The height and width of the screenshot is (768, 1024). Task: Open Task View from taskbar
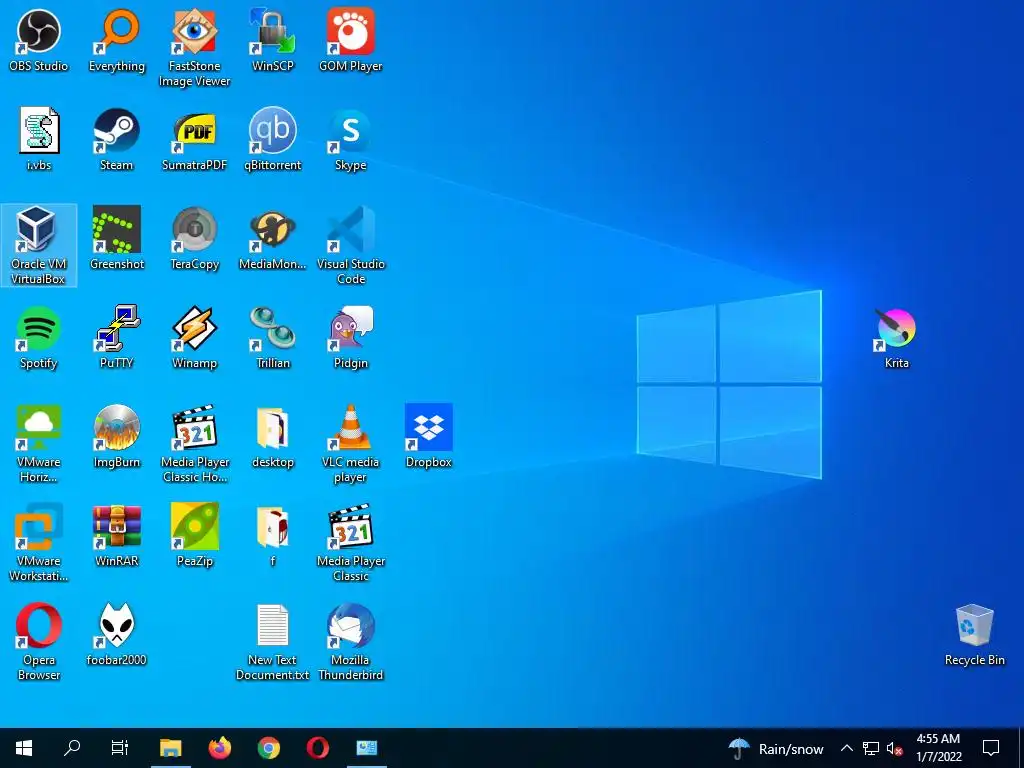(x=120, y=748)
